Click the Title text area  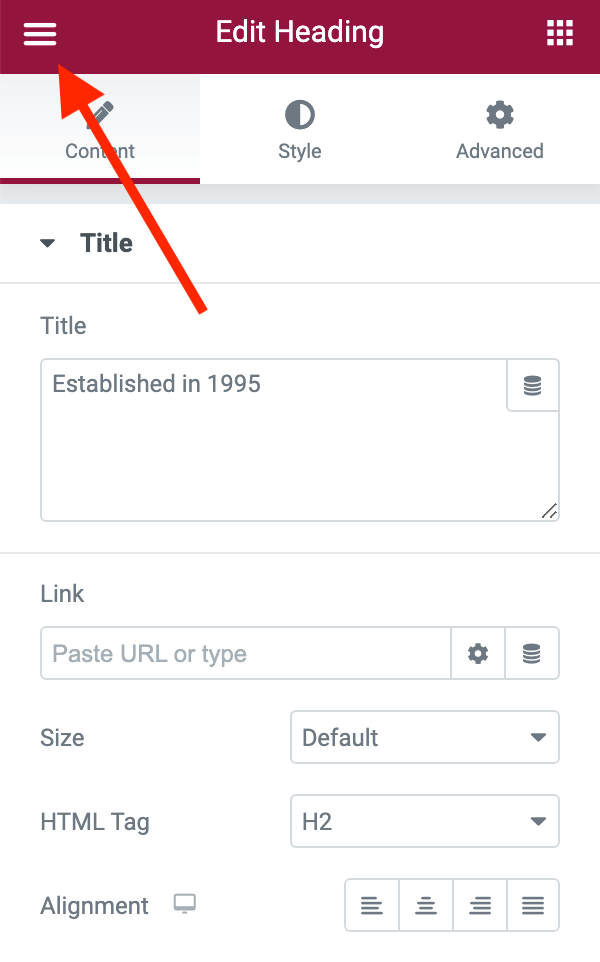pyautogui.click(x=274, y=440)
